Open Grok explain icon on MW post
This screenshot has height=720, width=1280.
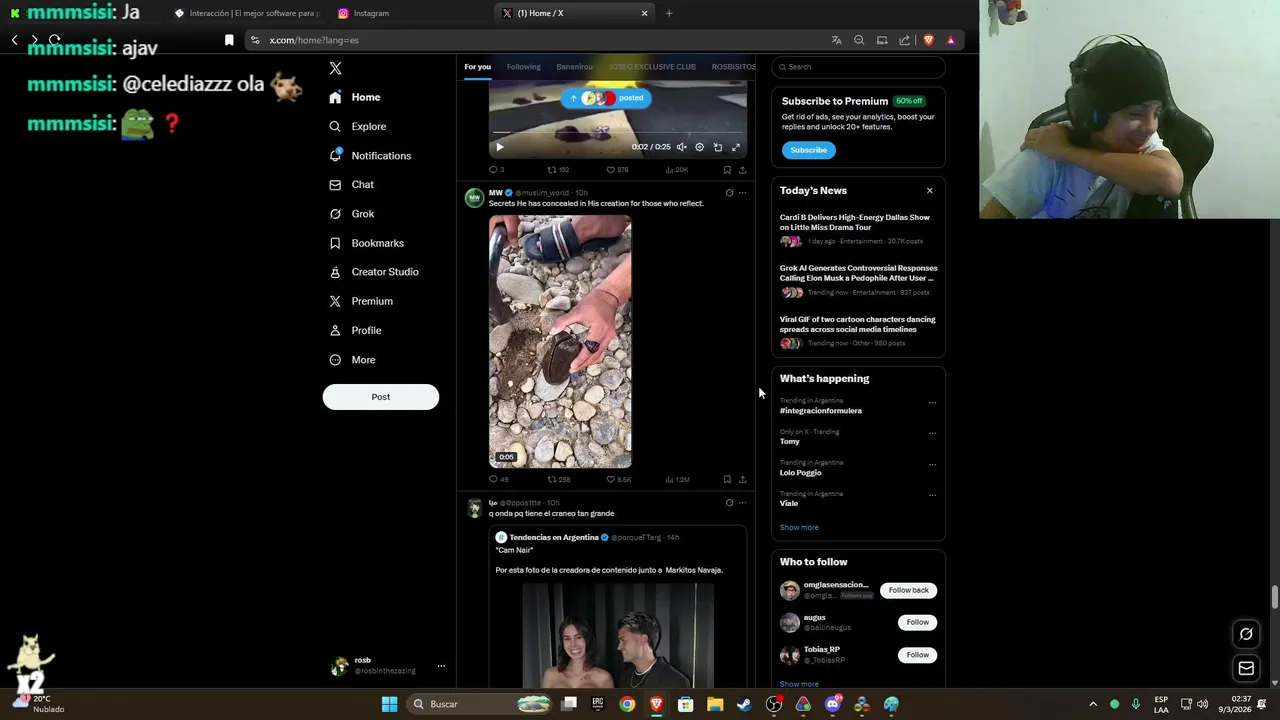[x=729, y=193]
